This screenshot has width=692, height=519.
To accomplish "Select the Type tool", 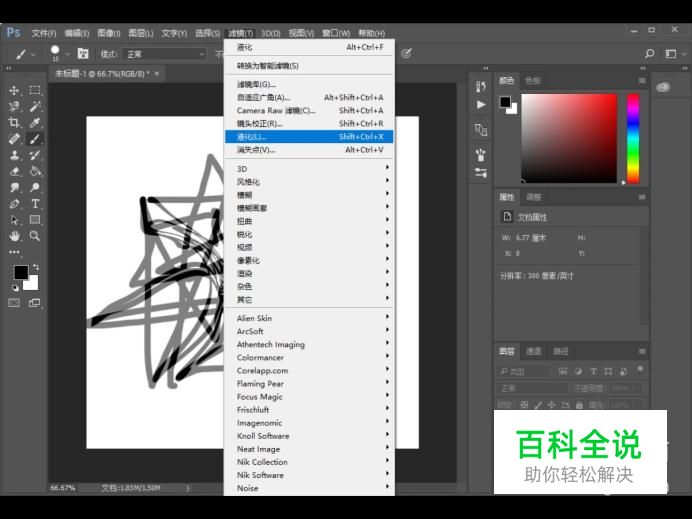I will coord(35,204).
